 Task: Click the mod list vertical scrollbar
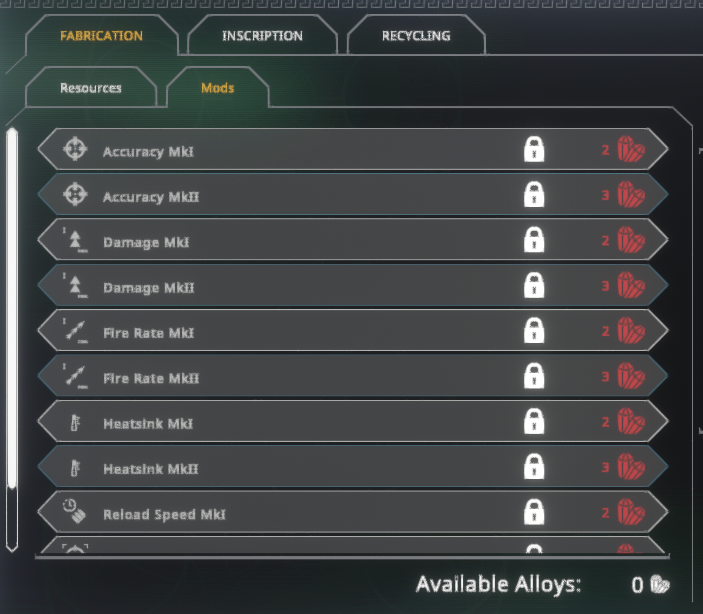(12, 340)
